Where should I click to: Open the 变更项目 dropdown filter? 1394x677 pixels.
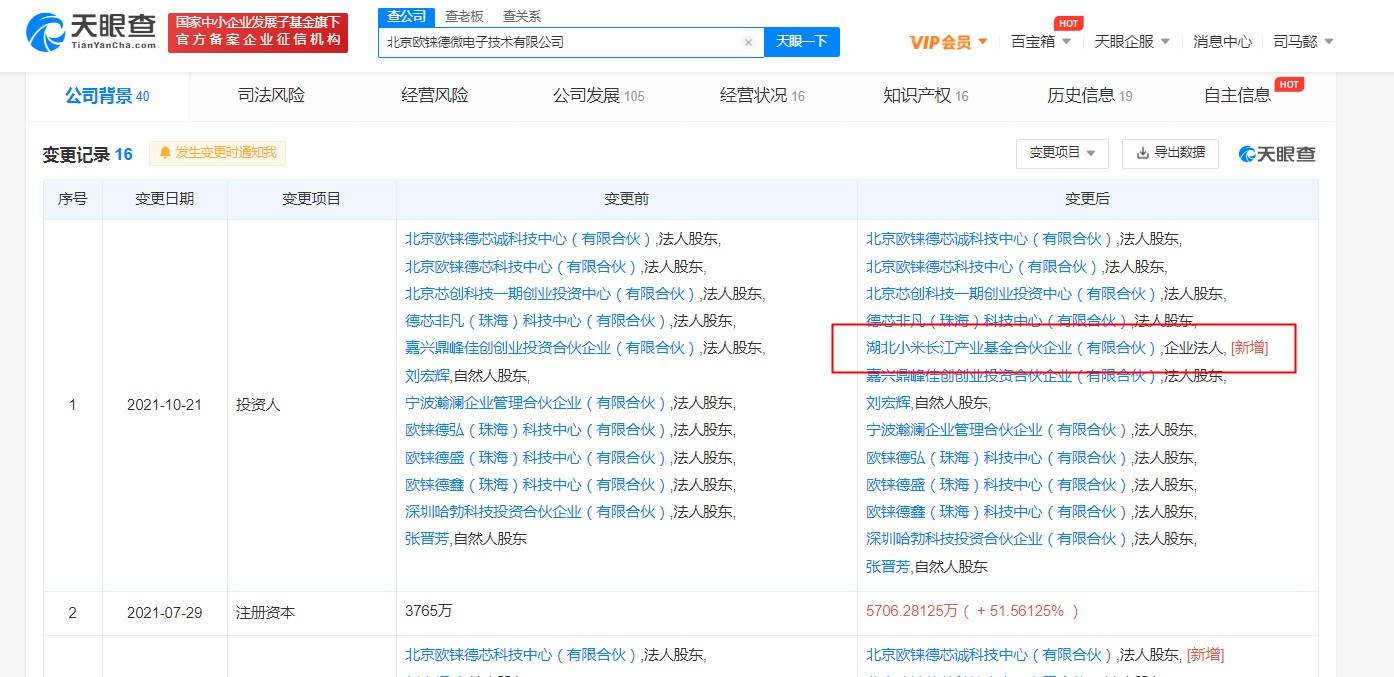[1062, 153]
